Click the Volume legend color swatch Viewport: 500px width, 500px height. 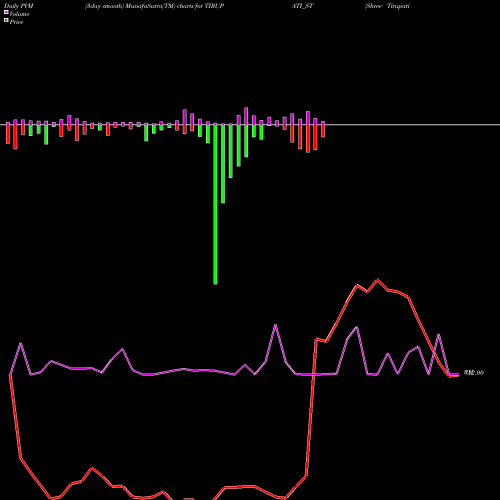(6, 12)
